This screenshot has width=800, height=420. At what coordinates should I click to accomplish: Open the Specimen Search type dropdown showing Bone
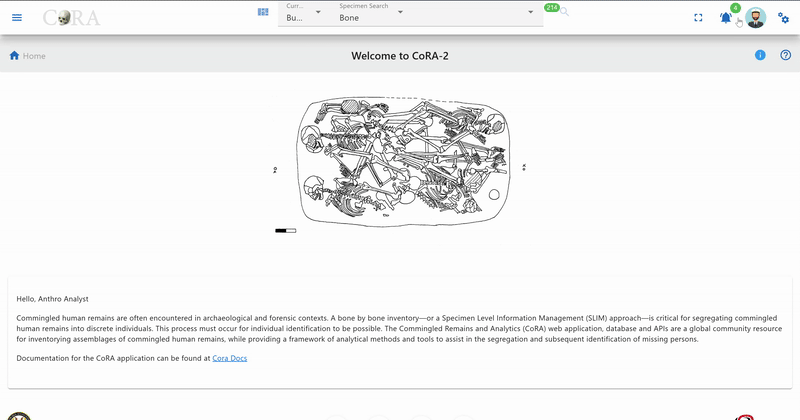click(371, 13)
